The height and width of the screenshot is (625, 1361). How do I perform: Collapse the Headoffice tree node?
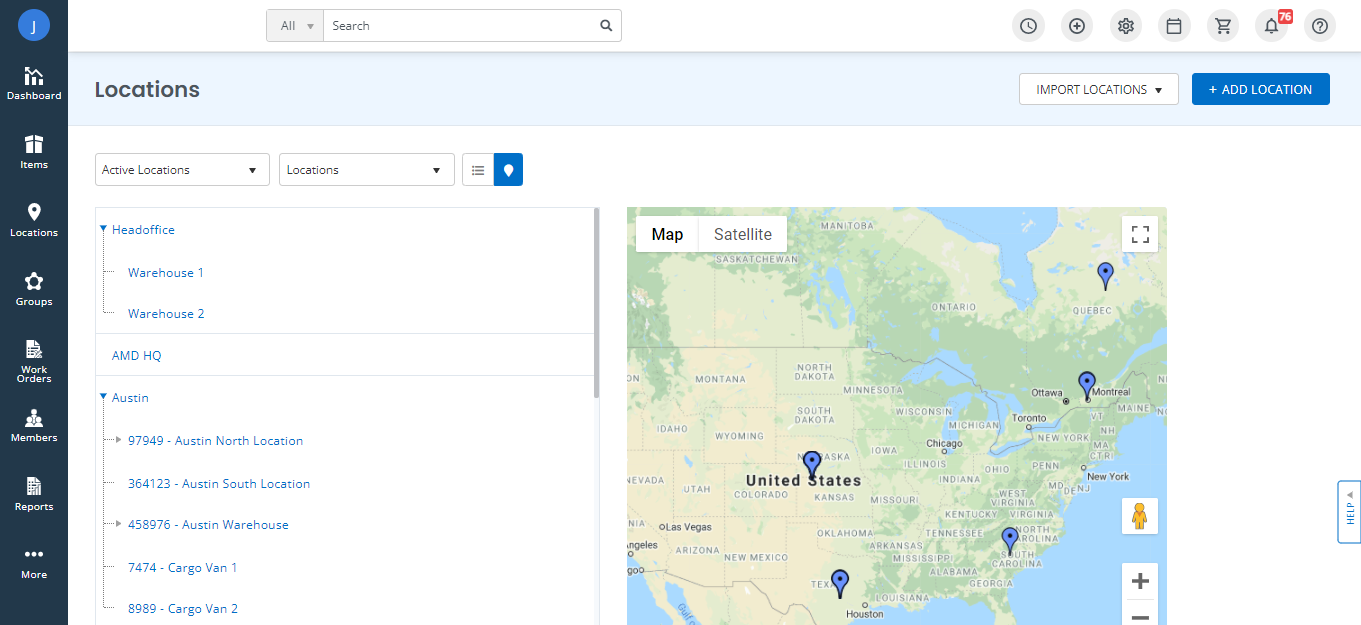coord(103,229)
